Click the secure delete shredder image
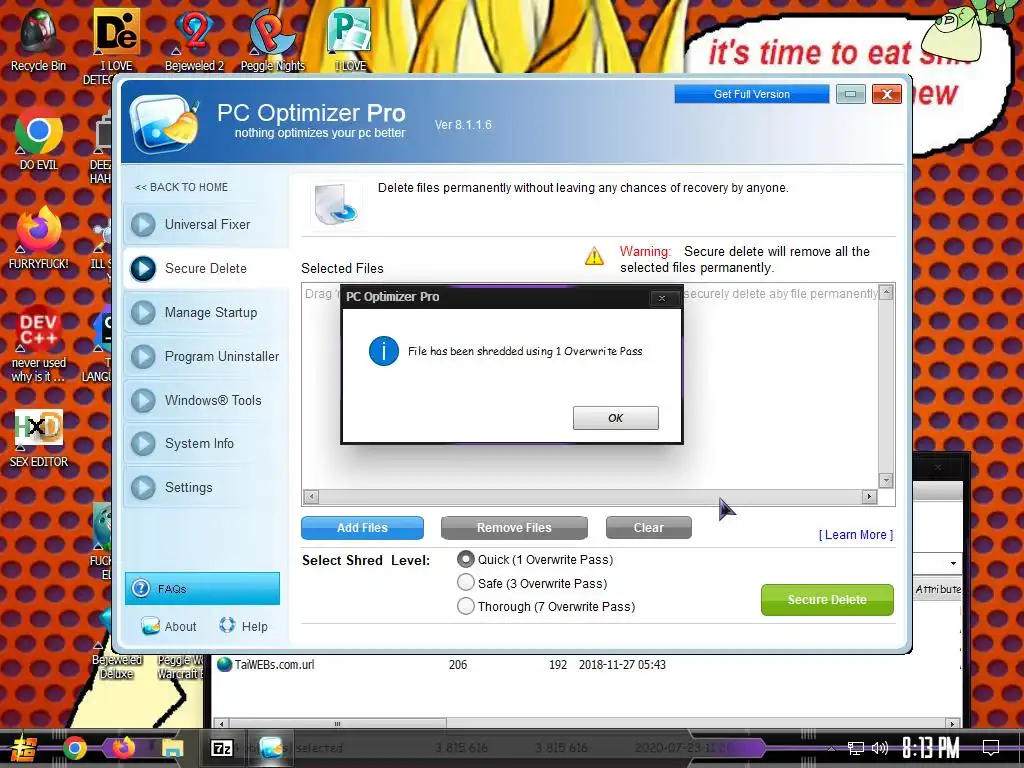The image size is (1024, 768). [x=336, y=204]
